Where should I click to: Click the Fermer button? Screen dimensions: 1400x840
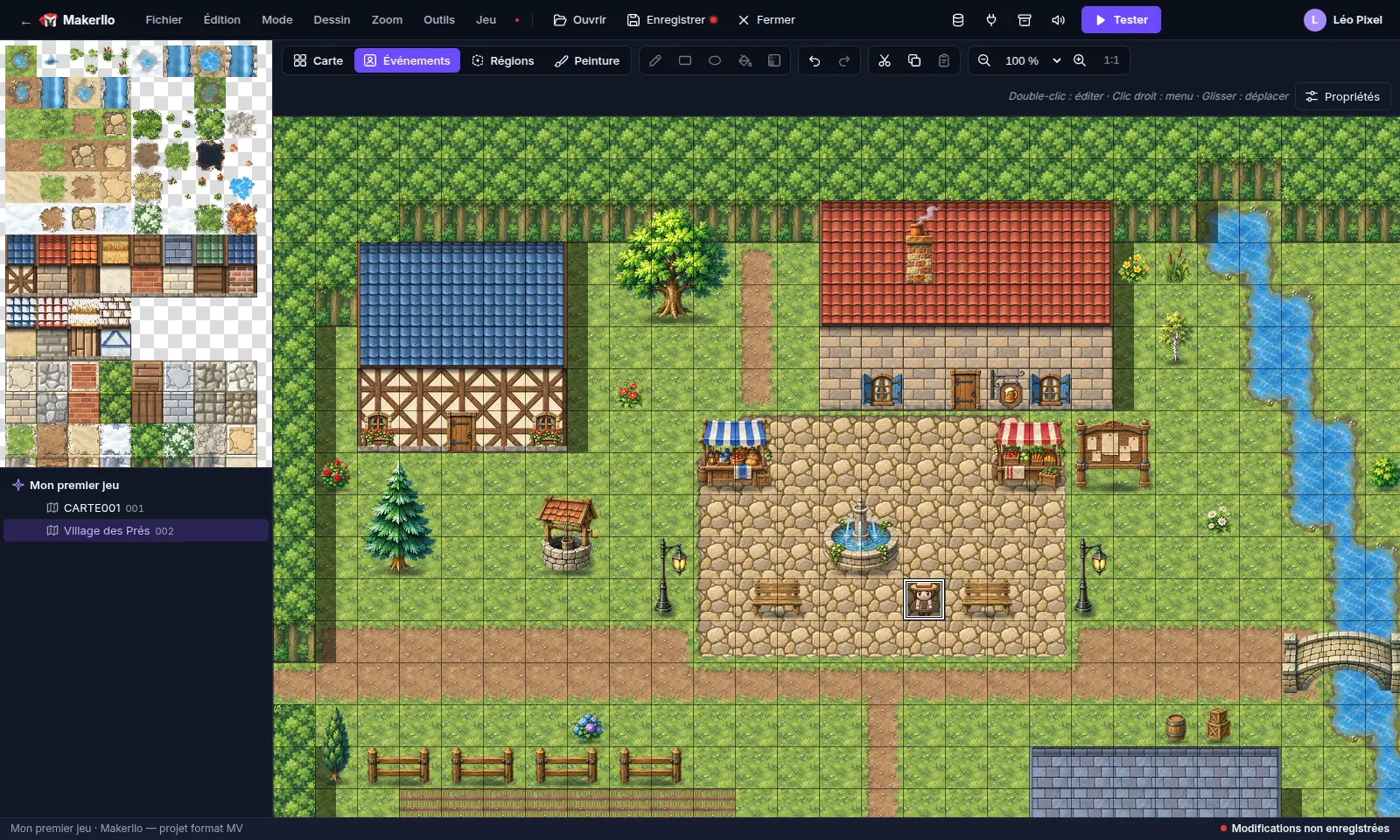pos(766,19)
